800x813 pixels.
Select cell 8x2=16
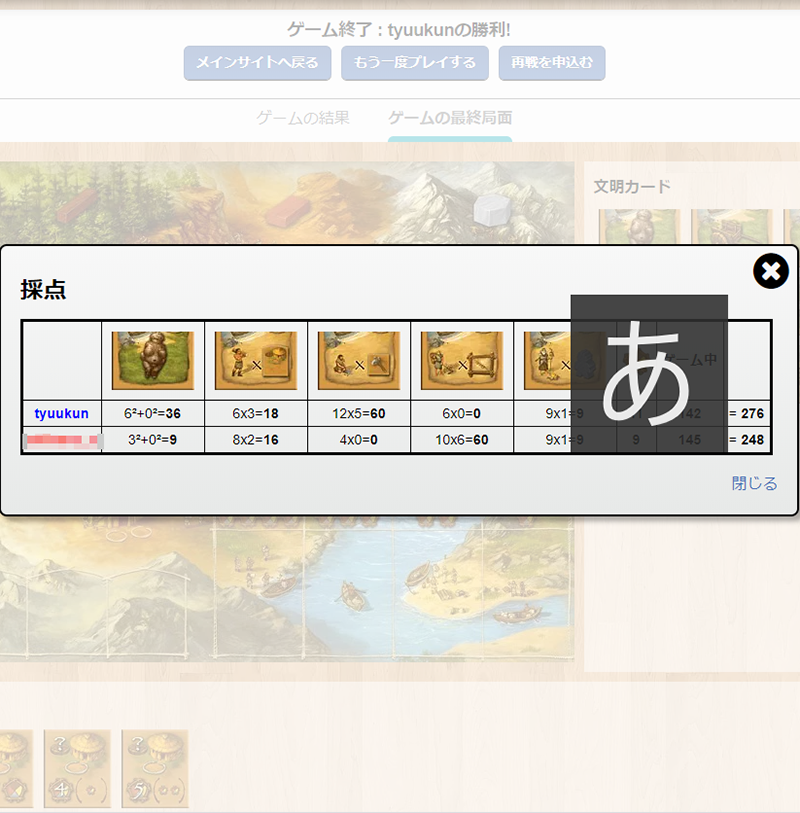(x=256, y=440)
